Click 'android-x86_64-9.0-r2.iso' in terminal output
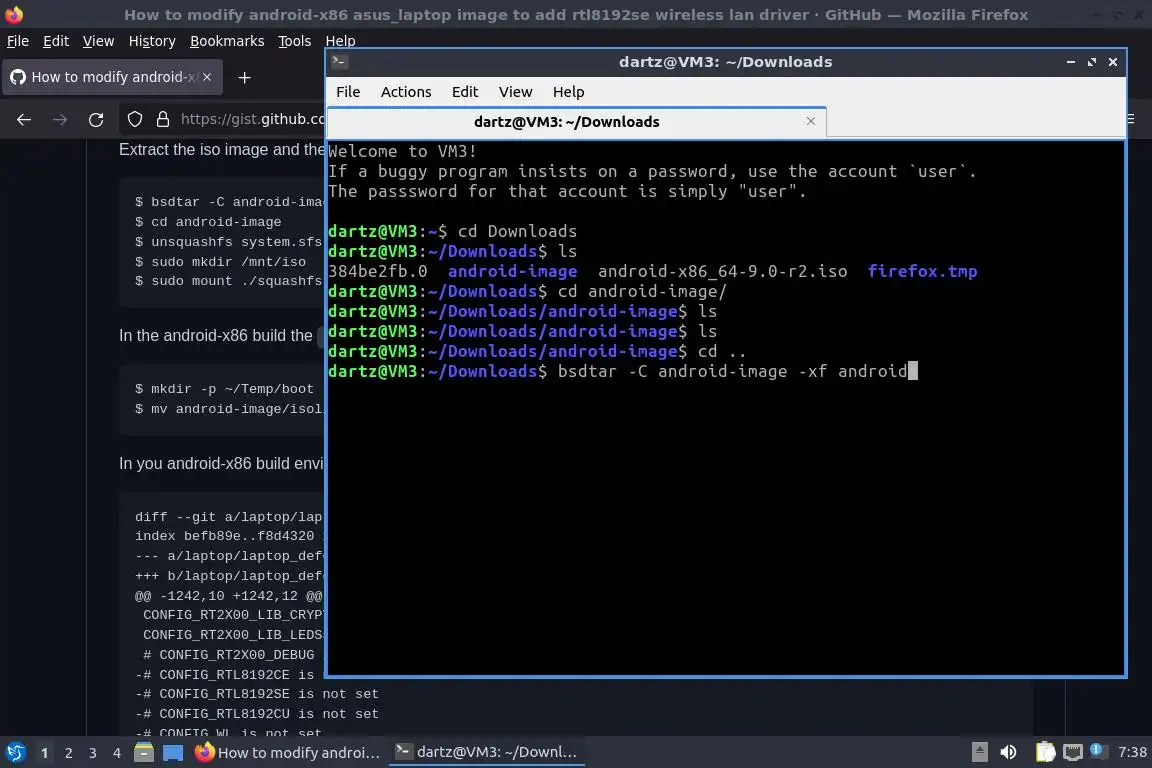This screenshot has height=768, width=1152. 722,271
